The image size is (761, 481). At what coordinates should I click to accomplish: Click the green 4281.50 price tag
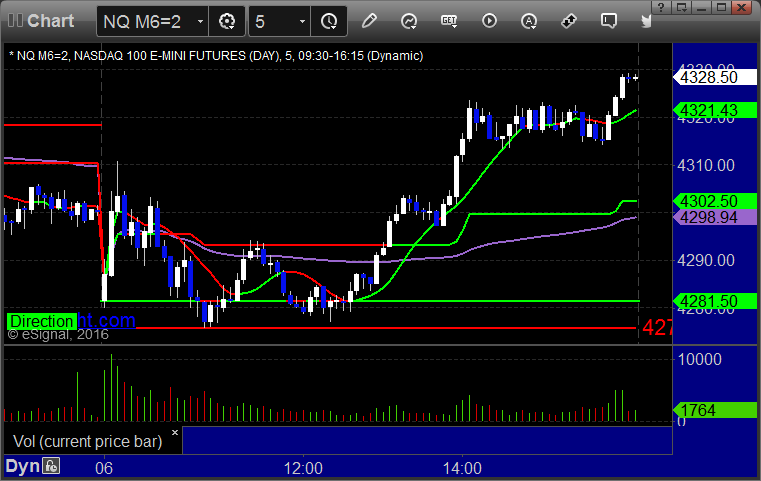point(714,301)
